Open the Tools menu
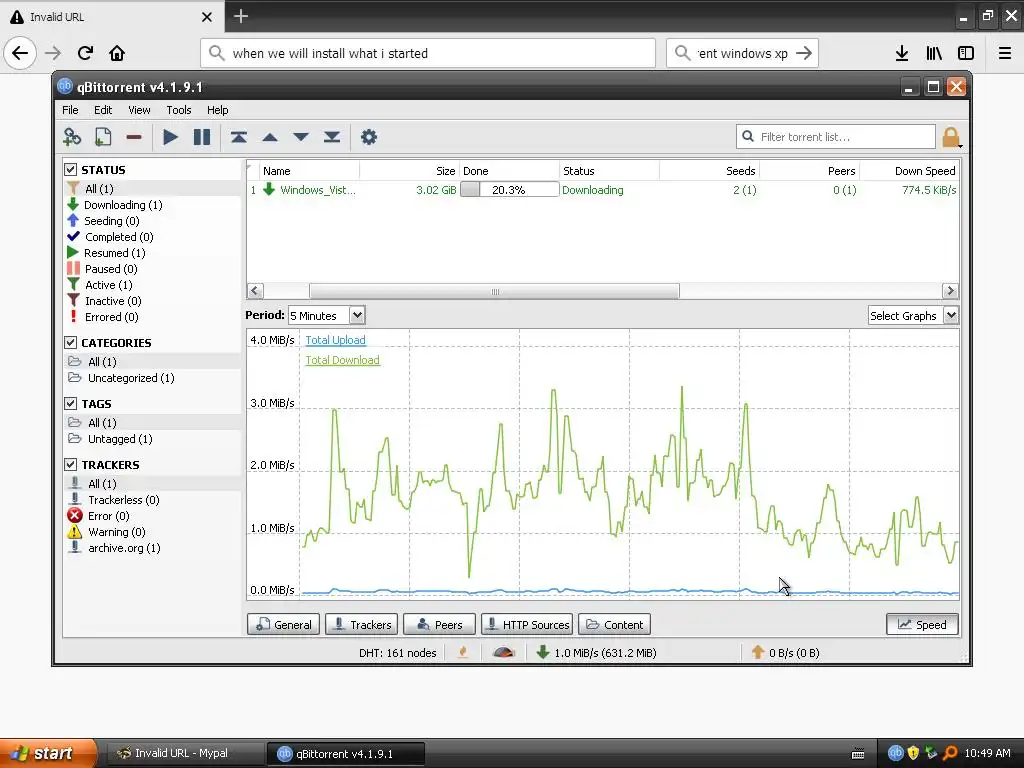Image resolution: width=1024 pixels, height=768 pixels. (x=178, y=110)
